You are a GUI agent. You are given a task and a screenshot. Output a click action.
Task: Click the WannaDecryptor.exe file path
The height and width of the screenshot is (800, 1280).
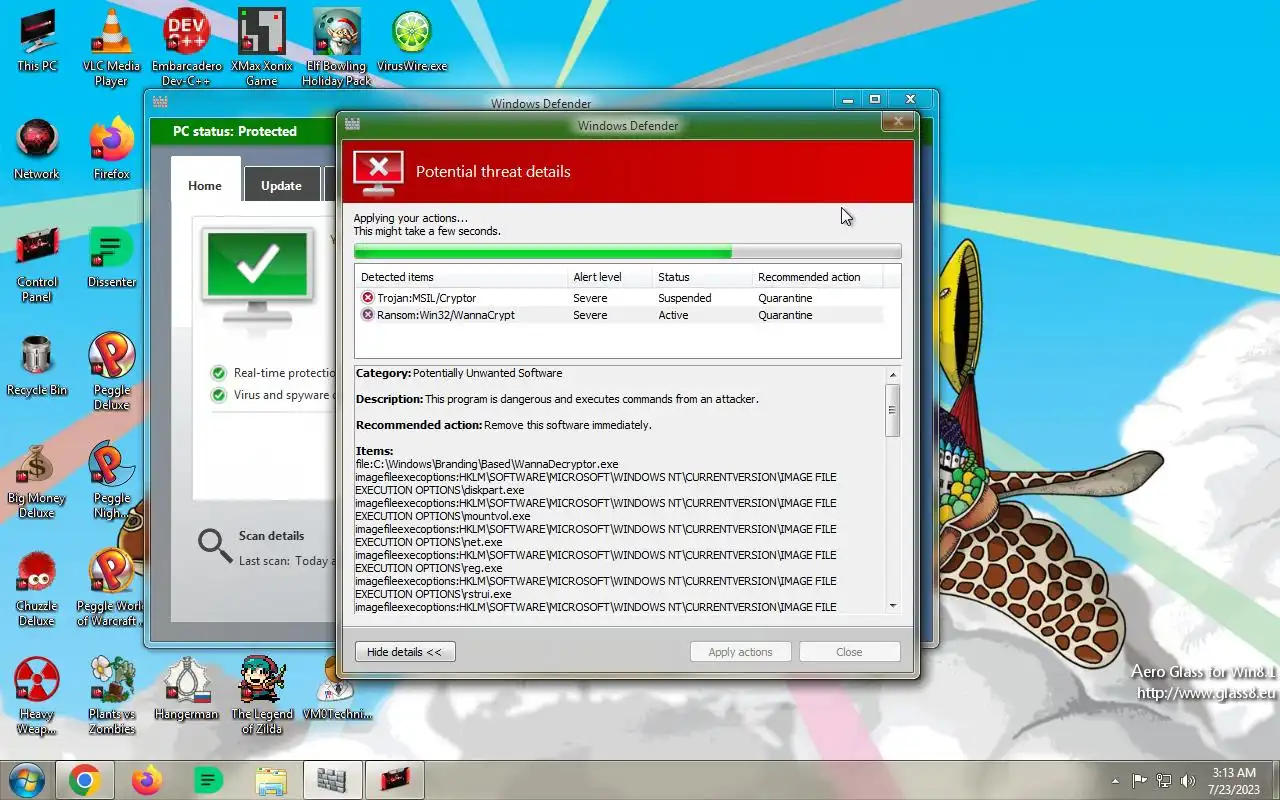tap(487, 464)
